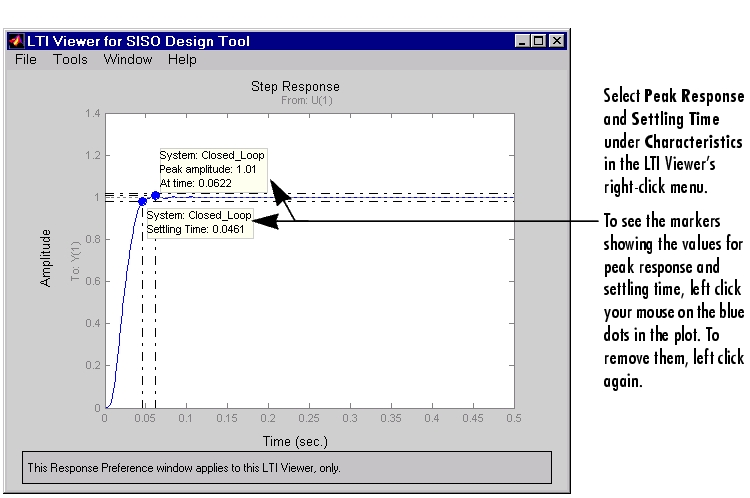Click the Time (sec.) axis label
750x498 pixels.
295,441
